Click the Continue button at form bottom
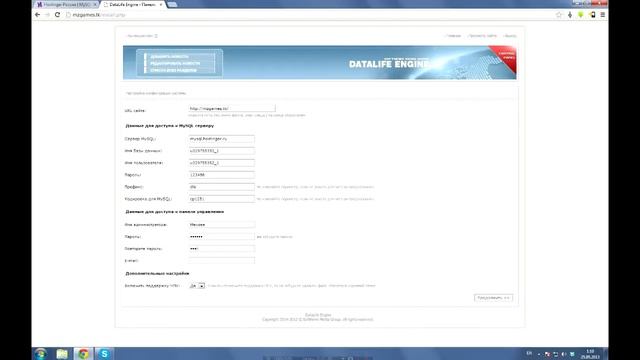This screenshot has height=360, width=640. pyautogui.click(x=493, y=298)
